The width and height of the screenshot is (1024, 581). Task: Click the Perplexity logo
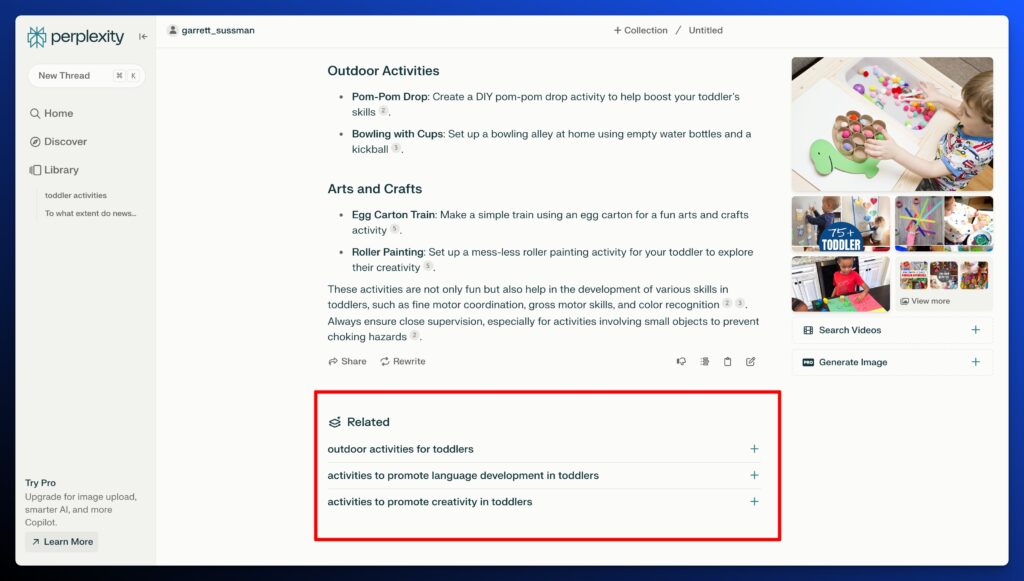click(76, 37)
